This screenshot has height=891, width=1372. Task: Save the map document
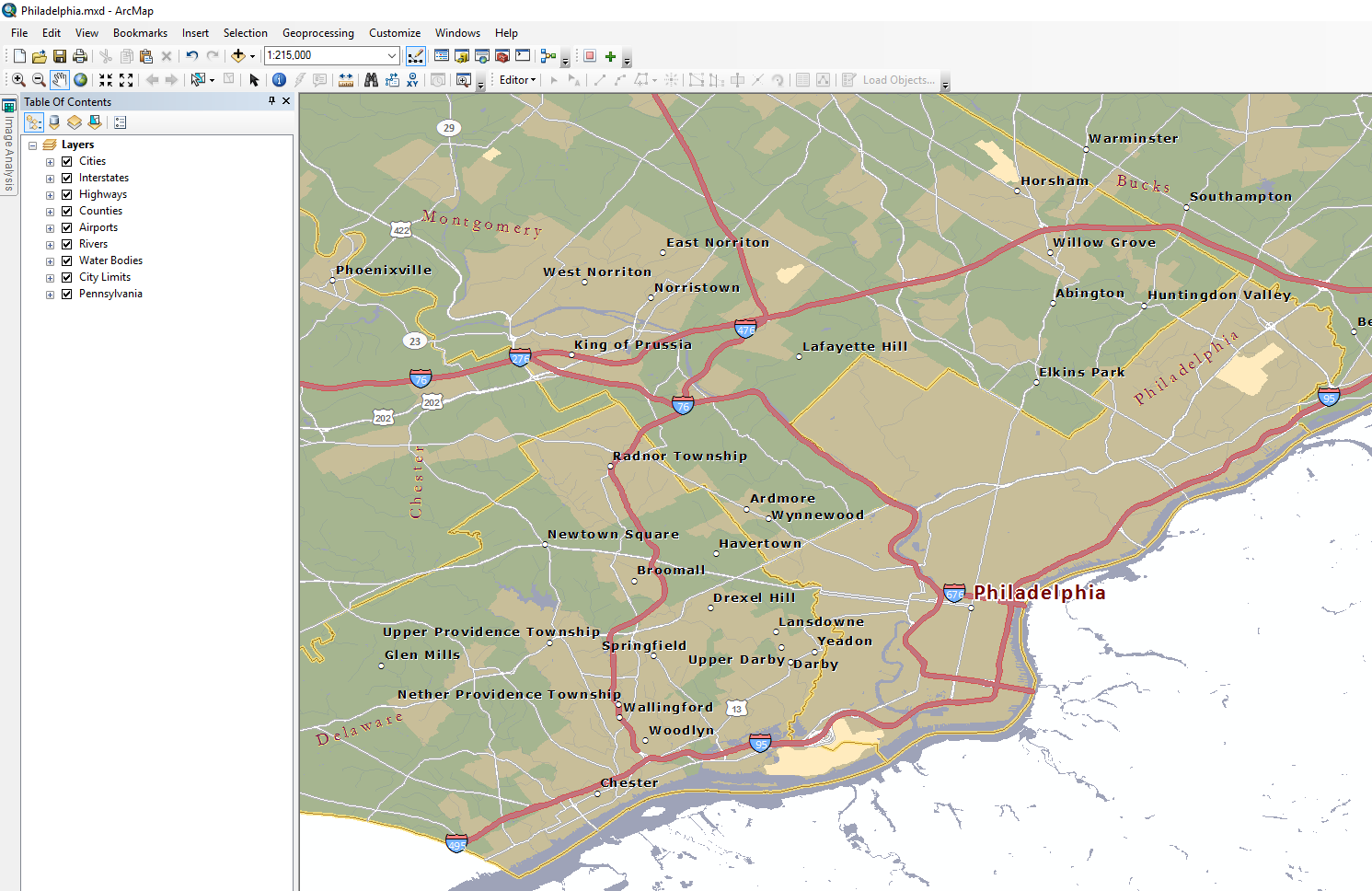[x=60, y=56]
